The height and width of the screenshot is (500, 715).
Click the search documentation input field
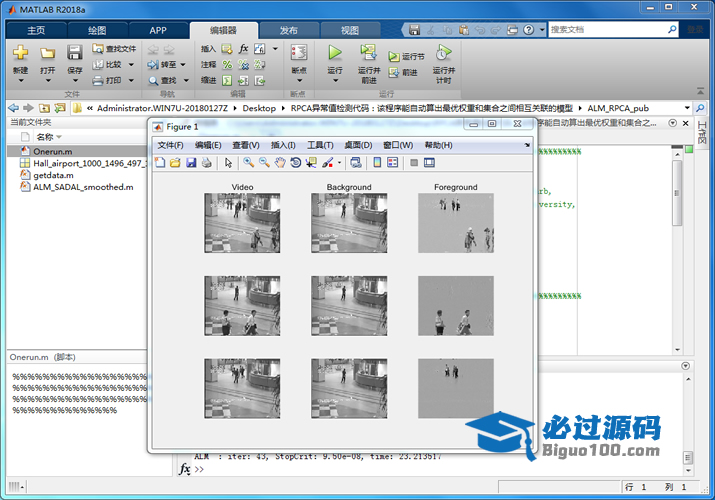(608, 30)
